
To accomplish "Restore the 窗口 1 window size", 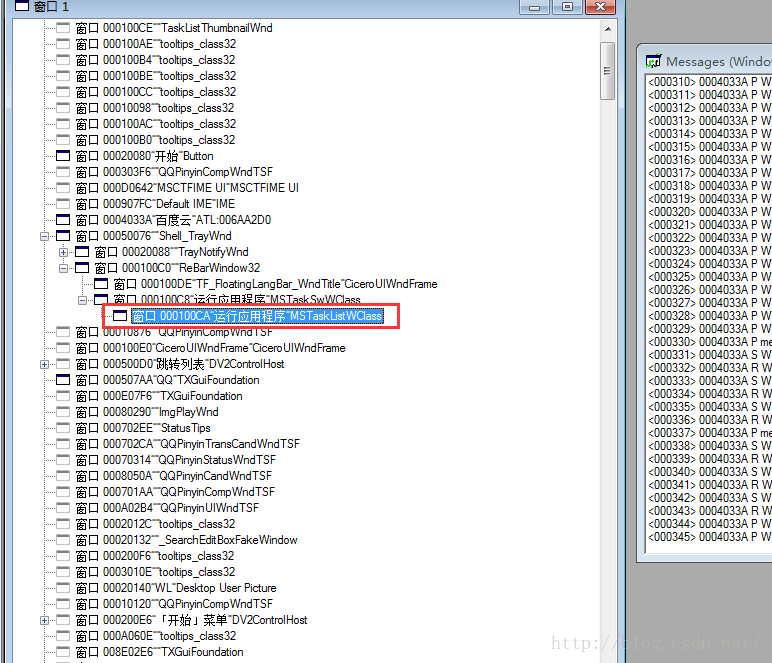I will 567,7.
